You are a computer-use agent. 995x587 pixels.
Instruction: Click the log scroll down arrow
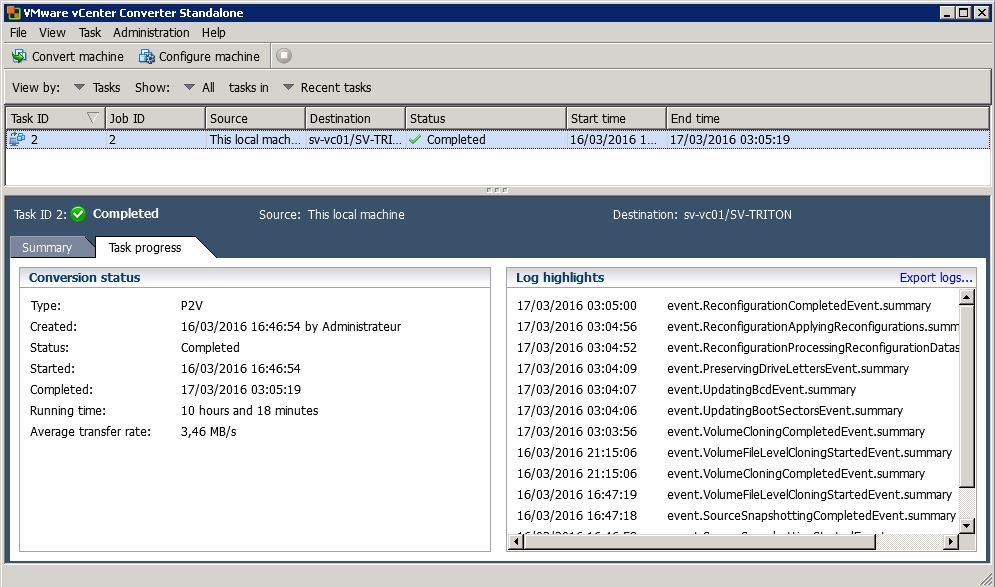coord(966,525)
